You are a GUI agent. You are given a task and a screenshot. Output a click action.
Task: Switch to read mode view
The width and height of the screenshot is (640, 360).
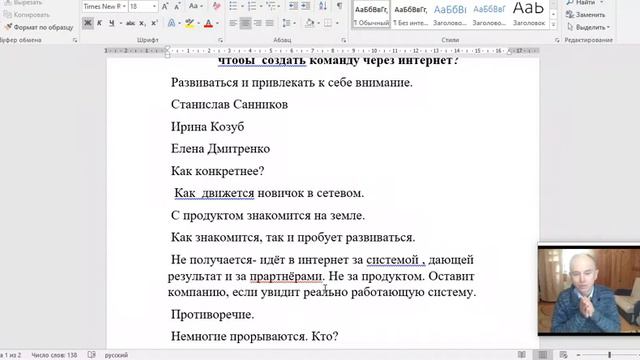coord(522,355)
